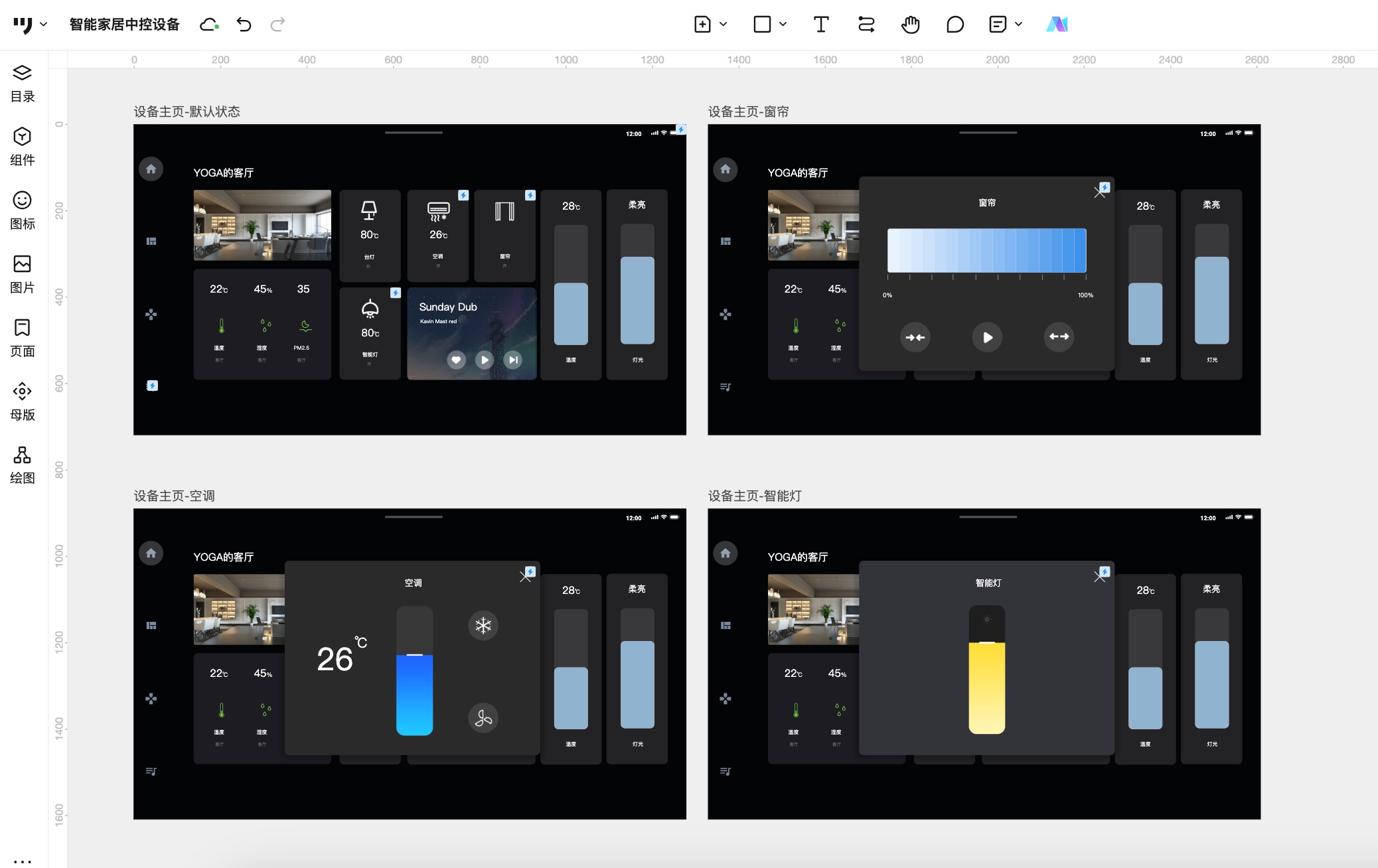Open the 组件 components panel
Viewport: 1378px width, 868px height.
tap(22, 146)
